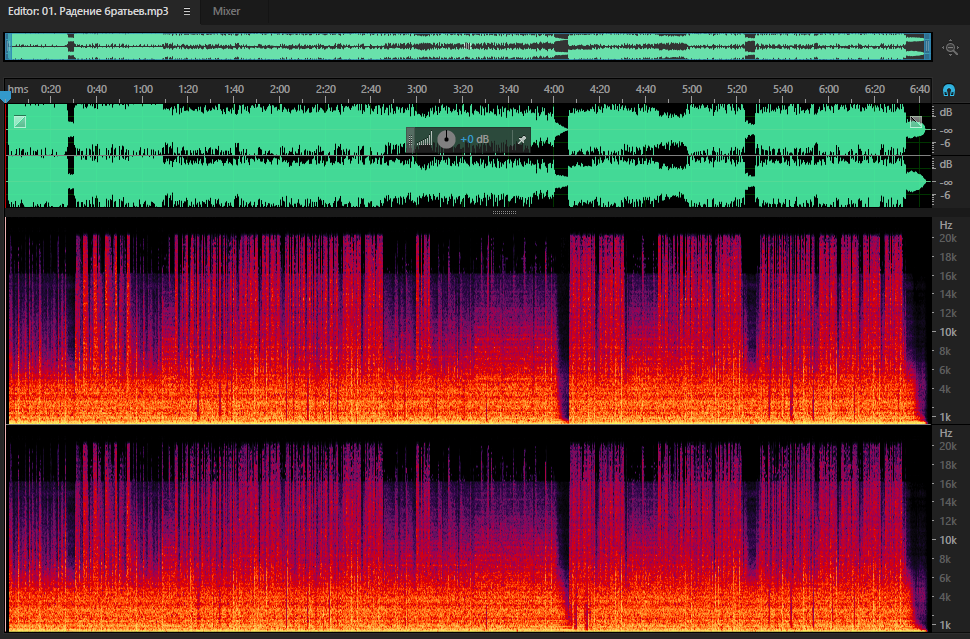Viewport: 970px width, 639px height.
Task: Click the HUD drag grip handle
Action: point(410,140)
